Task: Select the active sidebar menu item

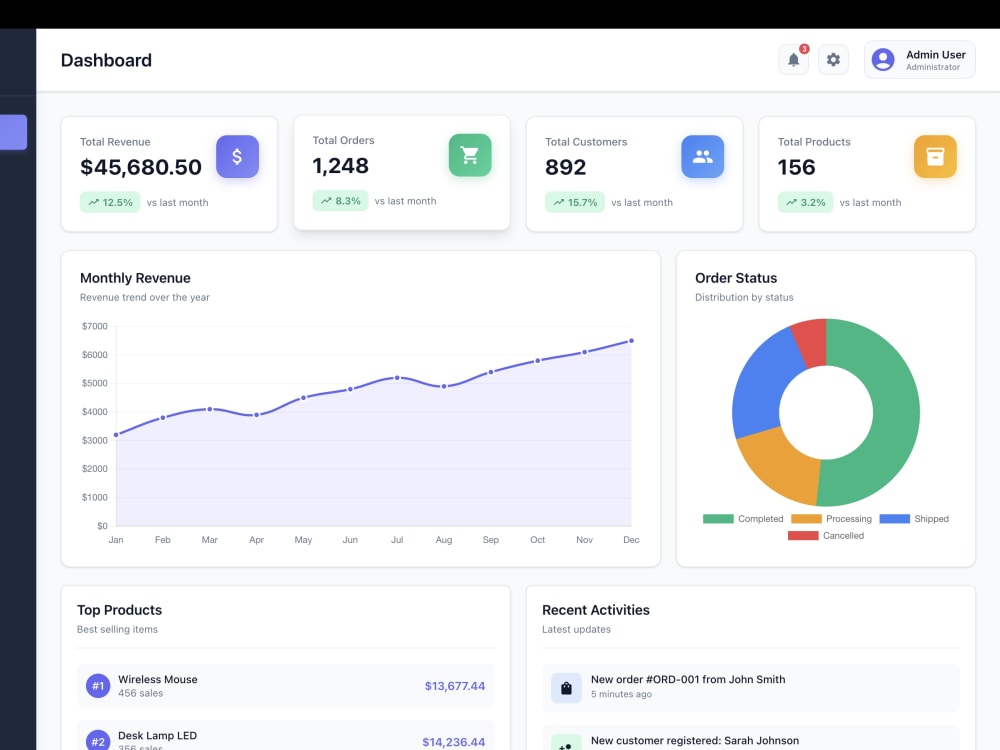Action: (x=13, y=132)
